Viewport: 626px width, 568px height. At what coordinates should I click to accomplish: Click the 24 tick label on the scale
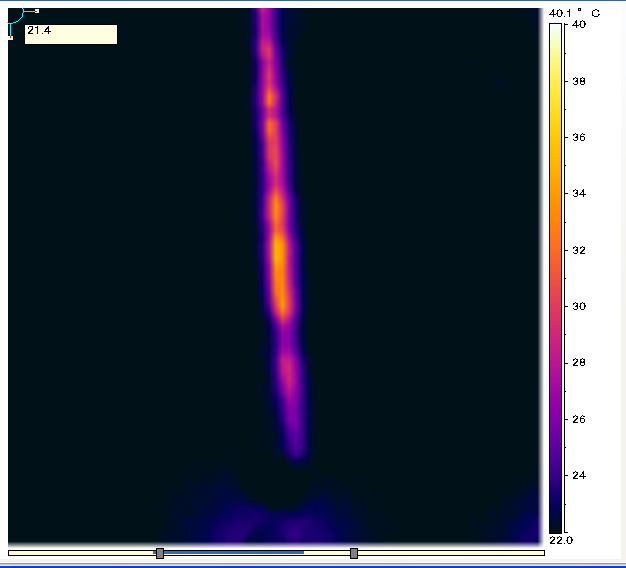577,475
